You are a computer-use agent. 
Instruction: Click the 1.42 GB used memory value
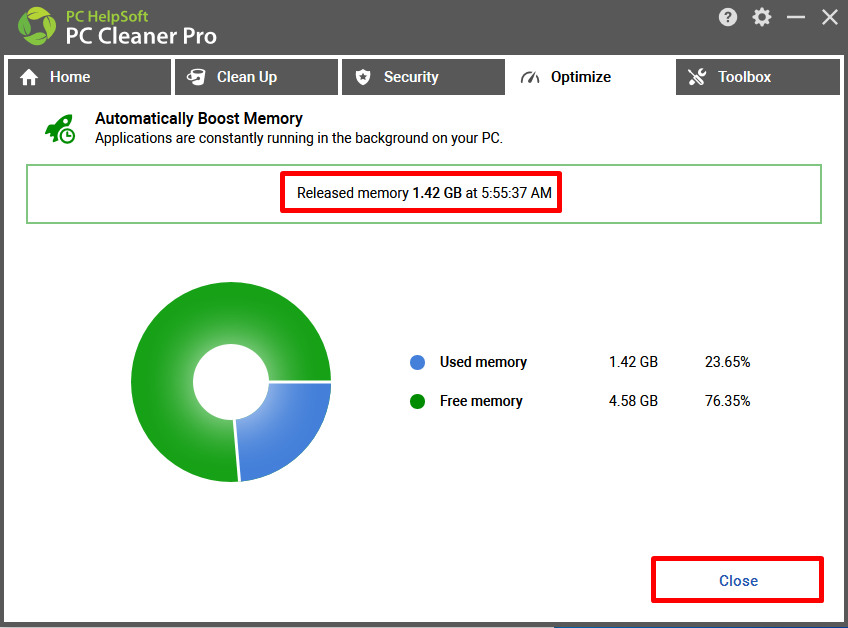[x=633, y=362]
